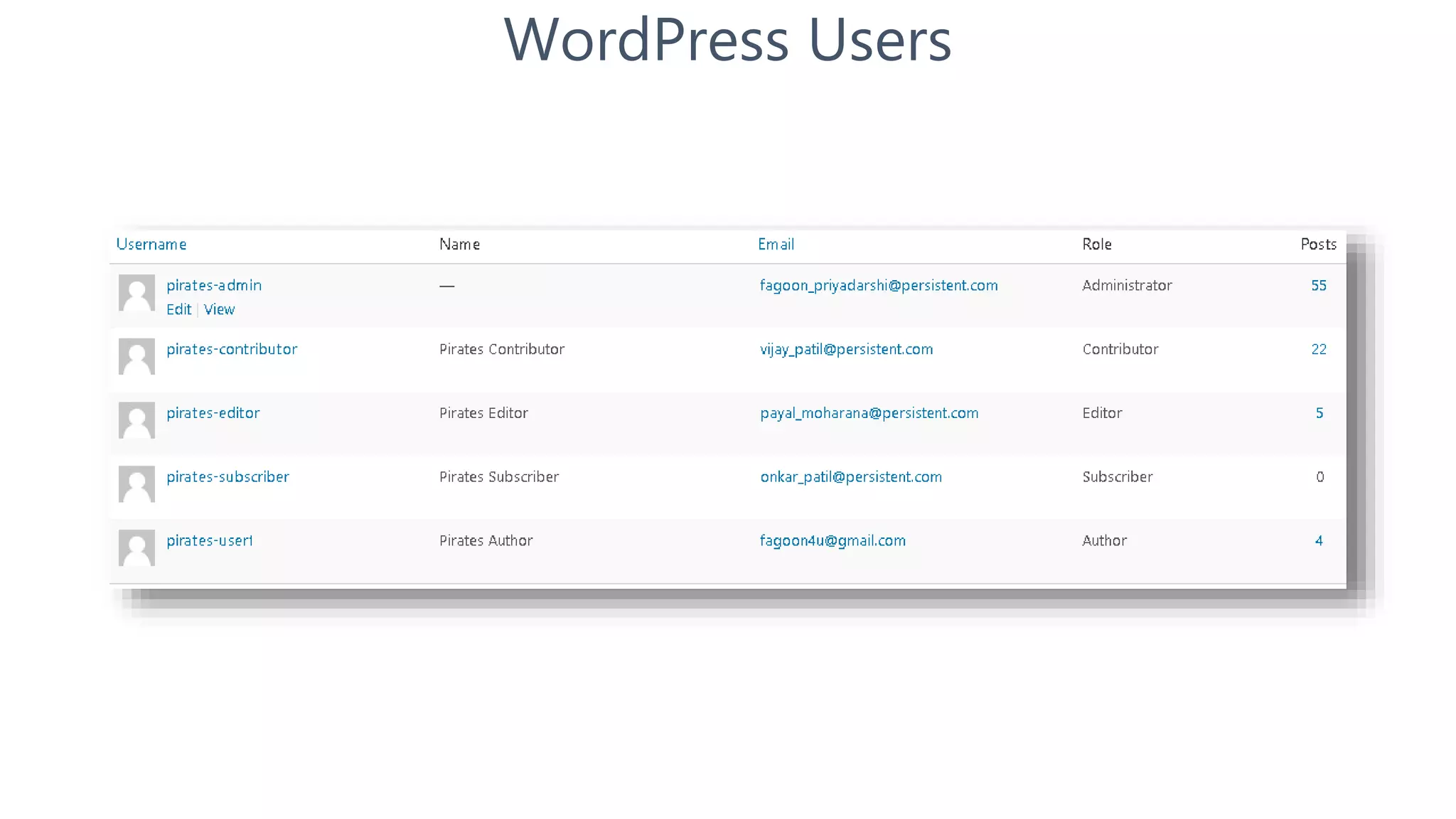Click email fagoon4u@gmail.com
The image size is (1456, 819).
pos(833,541)
